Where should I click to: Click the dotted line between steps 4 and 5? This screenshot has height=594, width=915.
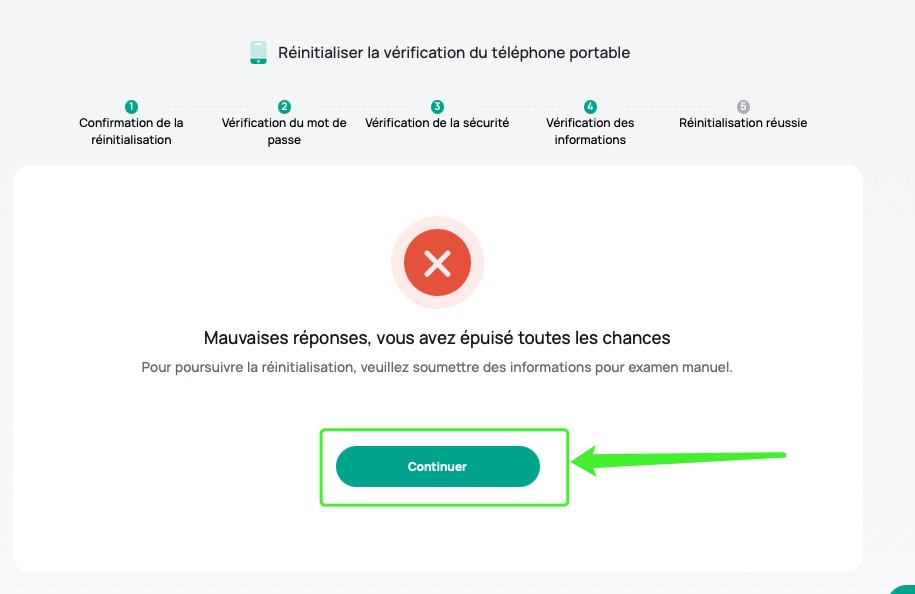coord(666,107)
